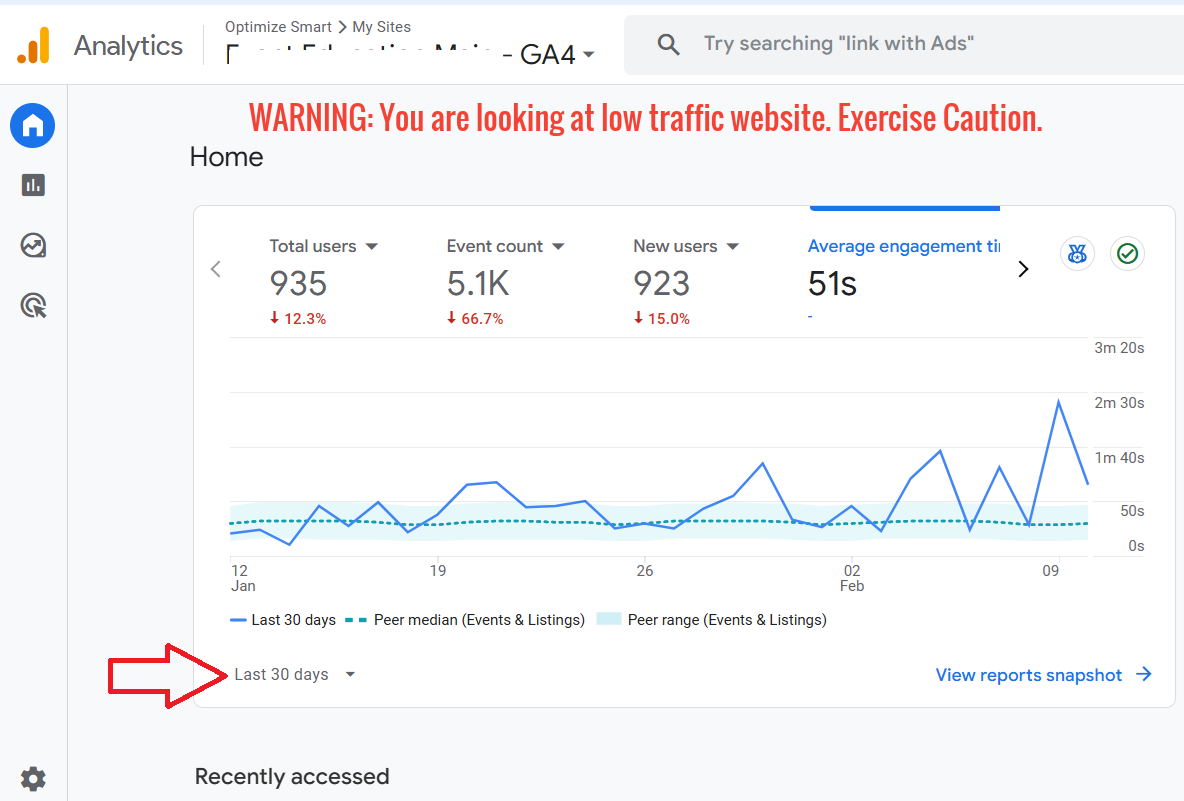Open the Advertising section icon
The height and width of the screenshot is (801, 1184).
click(32, 305)
